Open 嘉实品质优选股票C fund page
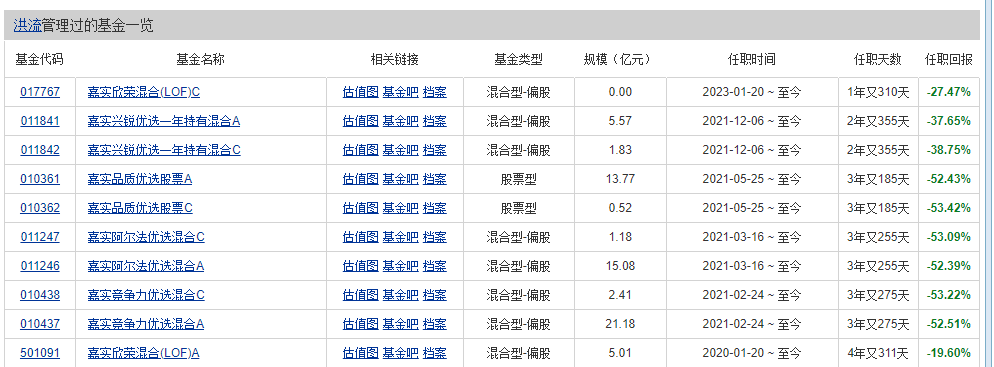 tap(140, 208)
